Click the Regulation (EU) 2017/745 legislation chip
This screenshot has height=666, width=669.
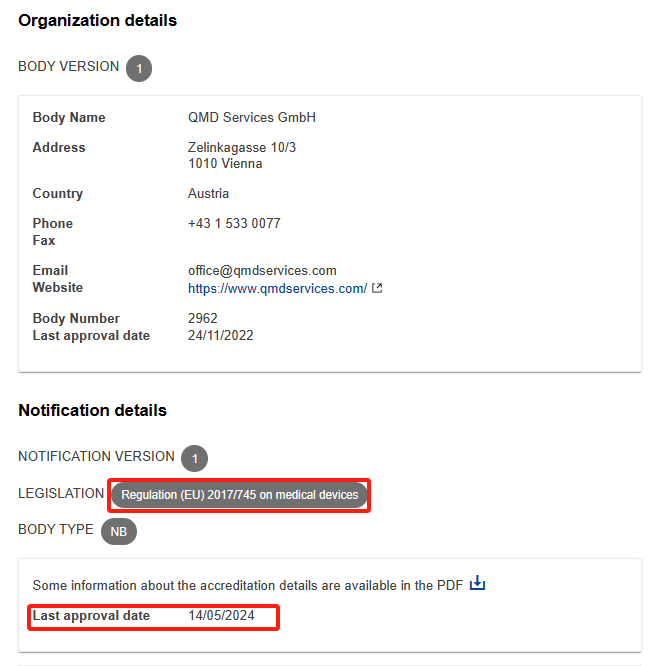[239, 495]
